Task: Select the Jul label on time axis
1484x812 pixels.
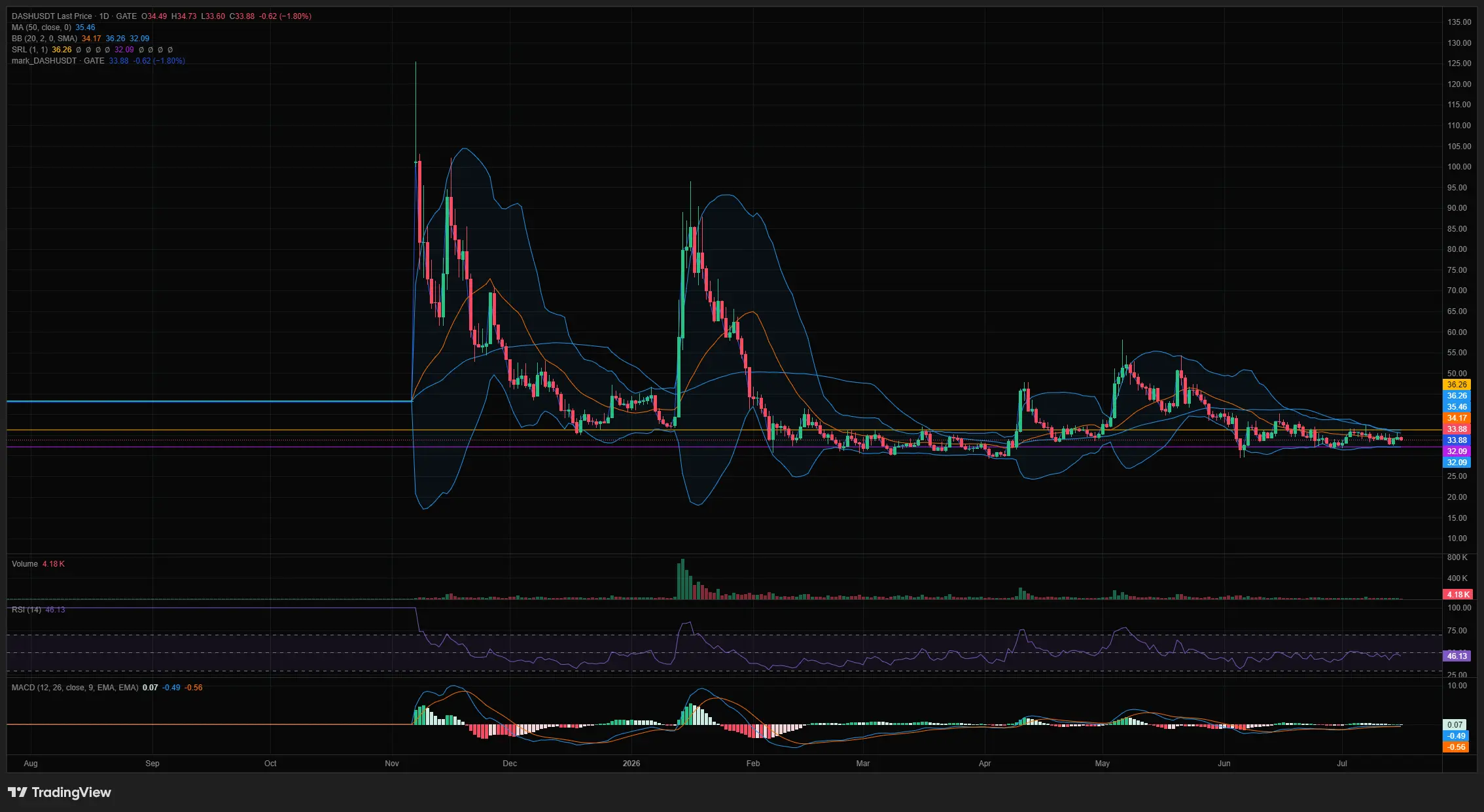Action: tap(1342, 764)
